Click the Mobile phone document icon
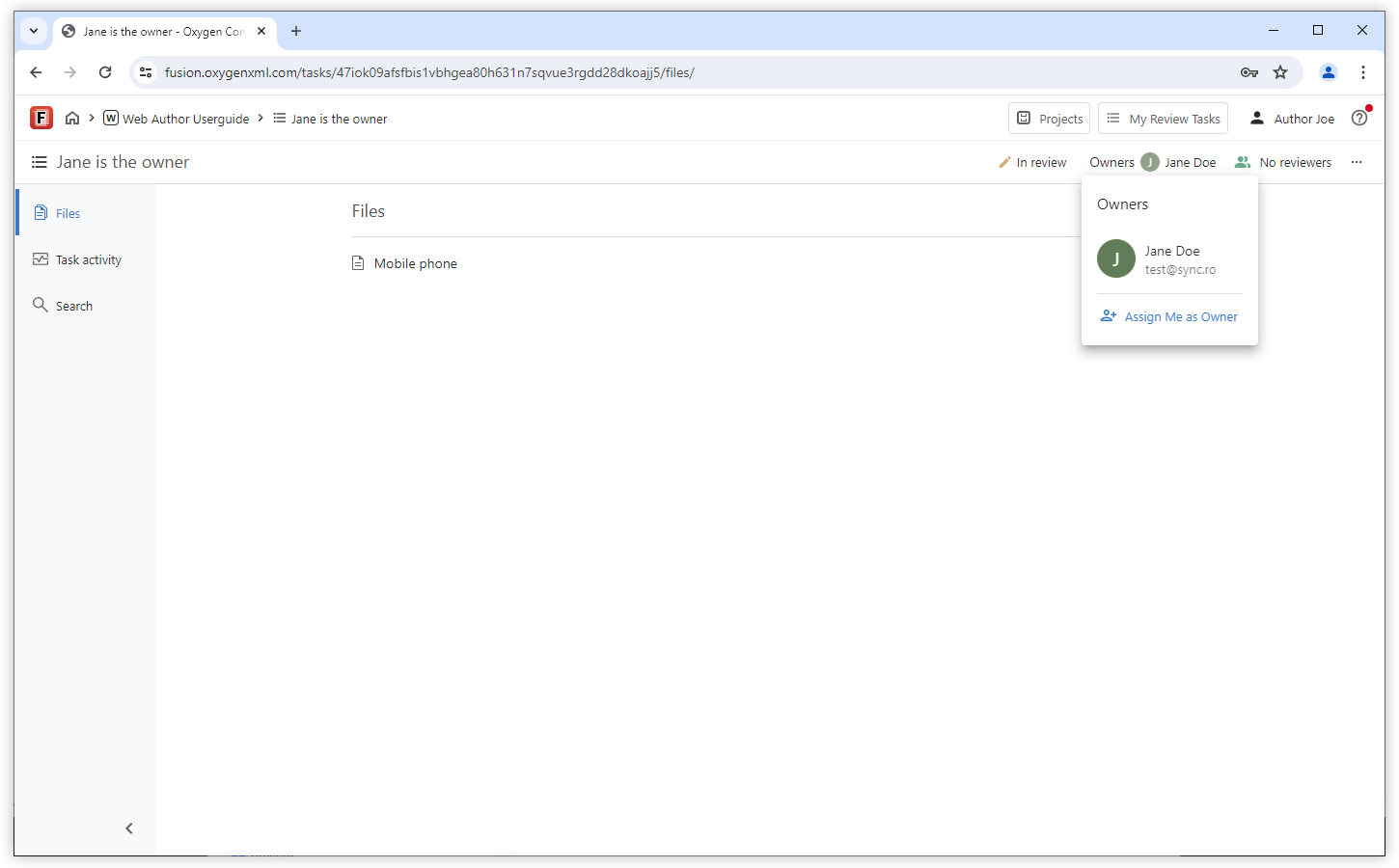 pos(358,263)
